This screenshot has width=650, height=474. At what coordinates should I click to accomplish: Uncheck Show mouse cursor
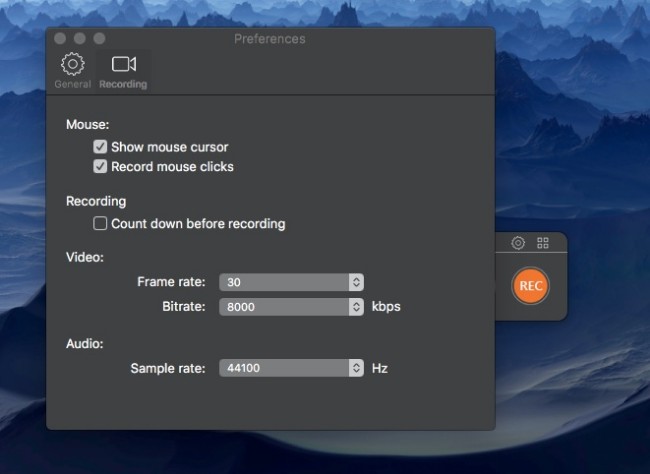point(100,147)
